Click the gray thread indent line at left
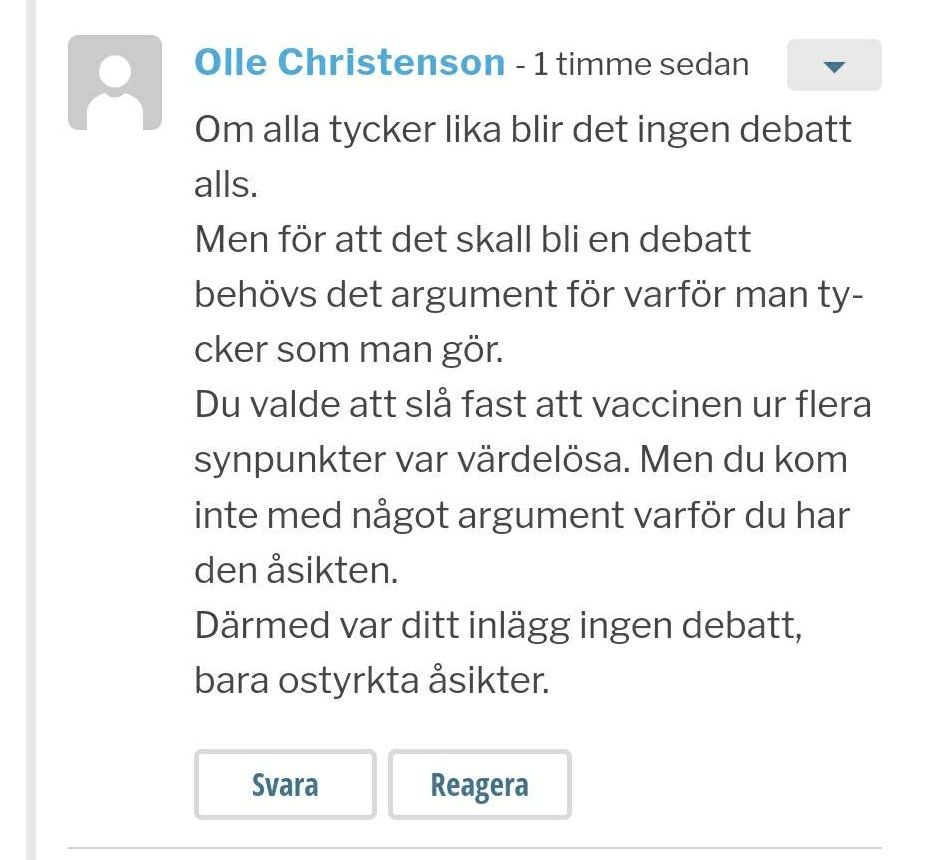Image resolution: width=928 pixels, height=860 pixels. tap(31, 430)
